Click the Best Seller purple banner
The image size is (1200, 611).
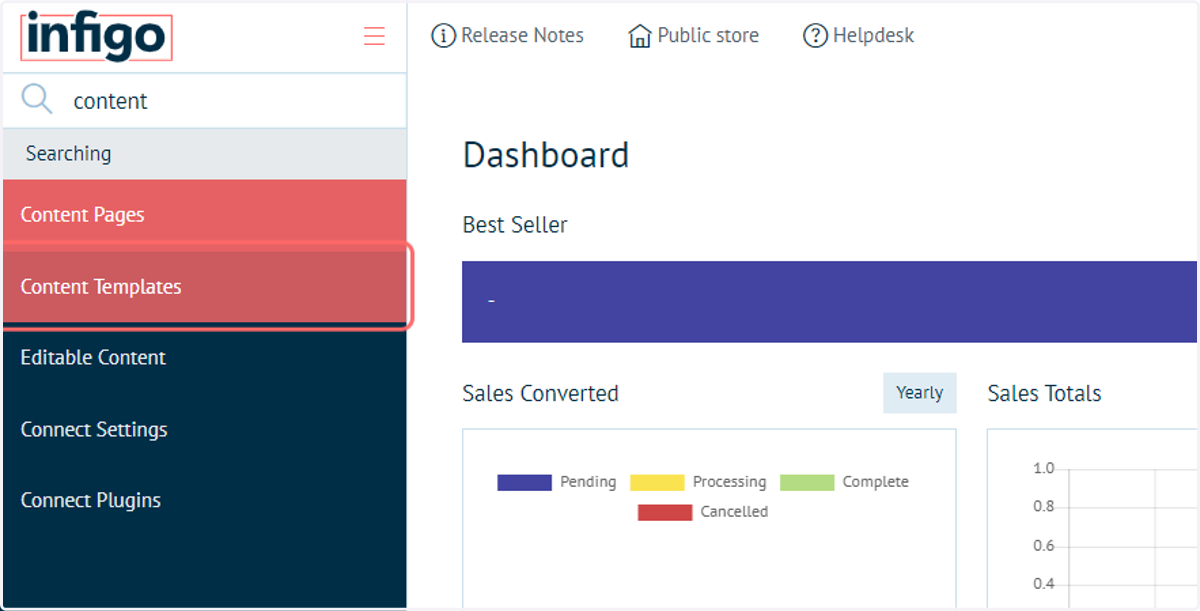click(x=830, y=302)
